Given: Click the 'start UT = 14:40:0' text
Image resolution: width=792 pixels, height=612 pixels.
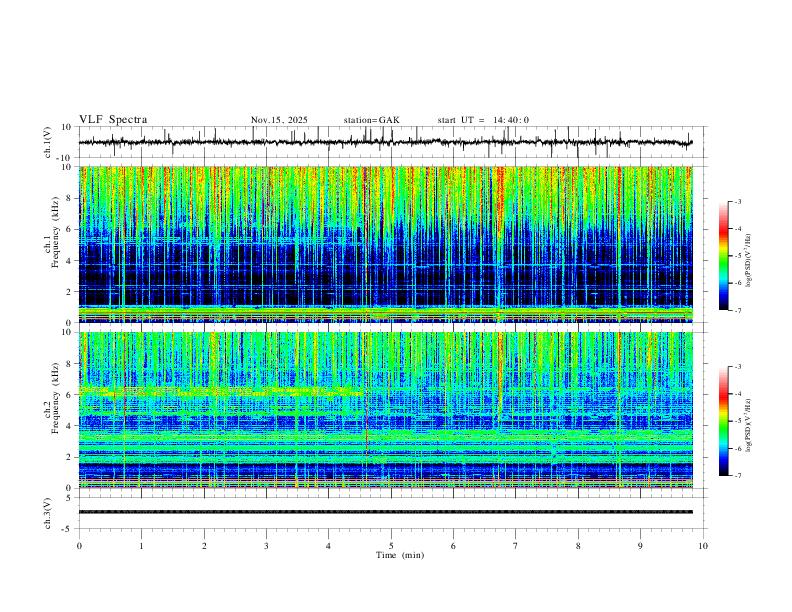Looking at the screenshot, I should click(483, 120).
